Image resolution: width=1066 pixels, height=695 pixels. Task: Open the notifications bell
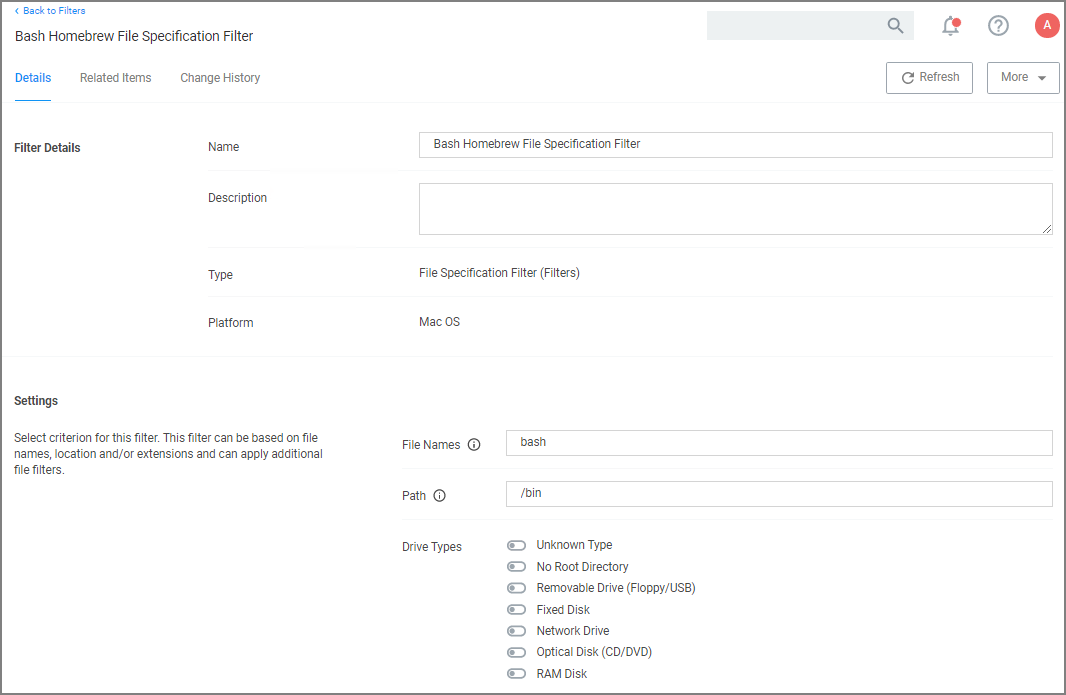(x=951, y=26)
